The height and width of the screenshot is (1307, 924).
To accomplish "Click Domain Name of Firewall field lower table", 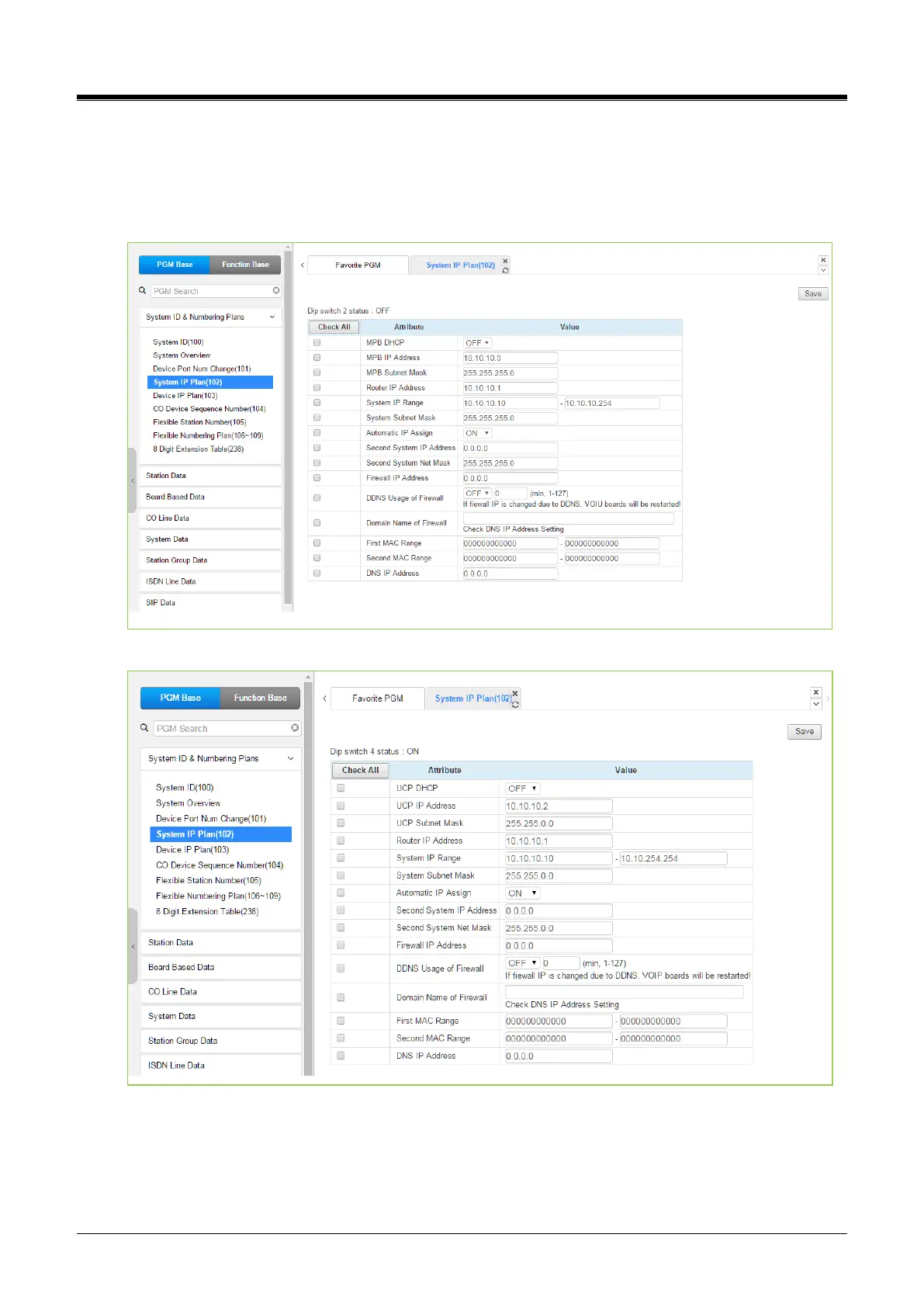I will point(625,992).
